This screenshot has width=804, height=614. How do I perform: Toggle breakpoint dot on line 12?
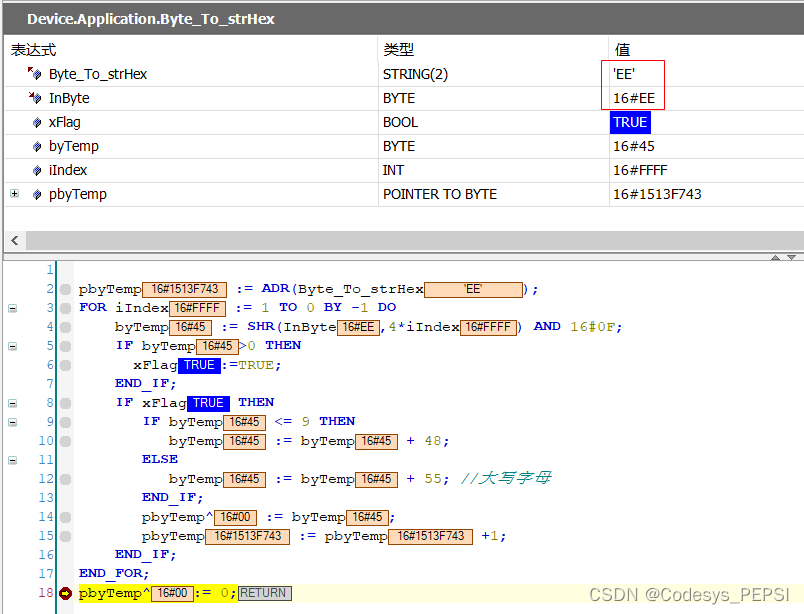[65, 479]
